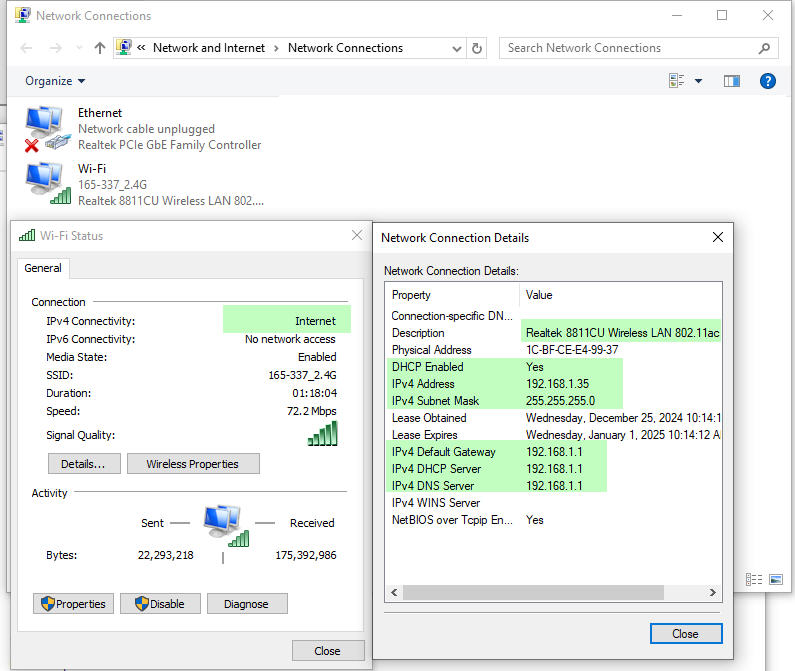795x671 pixels.
Task: Click the search magnifier icon
Action: (764, 48)
